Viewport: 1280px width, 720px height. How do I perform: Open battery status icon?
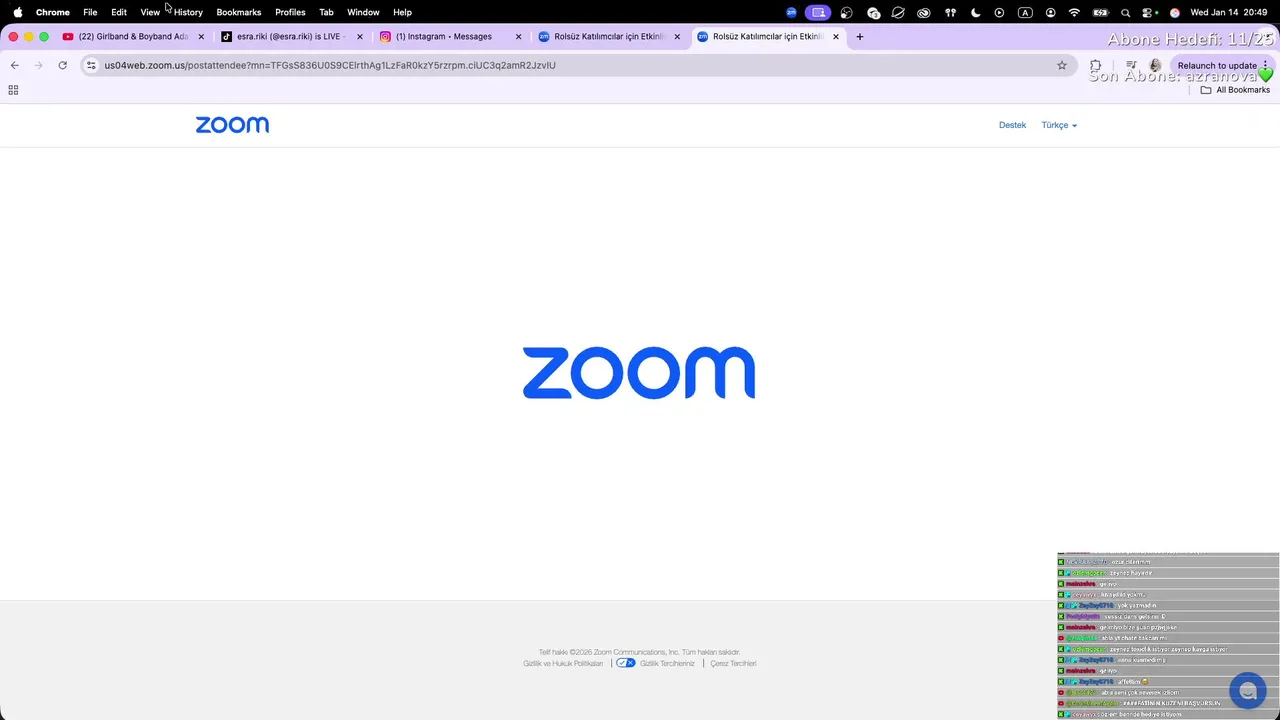point(1100,12)
